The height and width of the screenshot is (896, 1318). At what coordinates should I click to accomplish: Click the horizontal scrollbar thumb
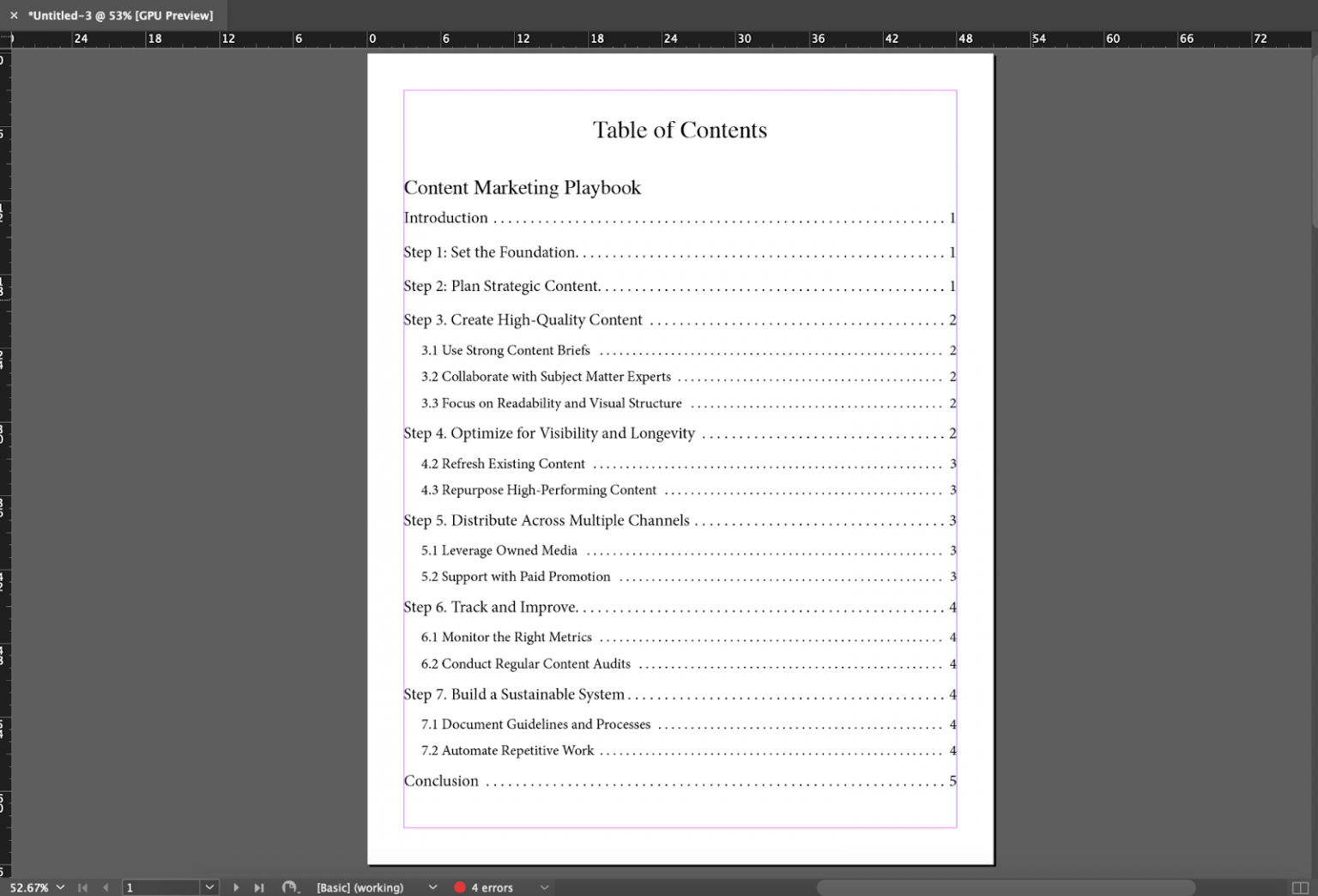point(1004,887)
